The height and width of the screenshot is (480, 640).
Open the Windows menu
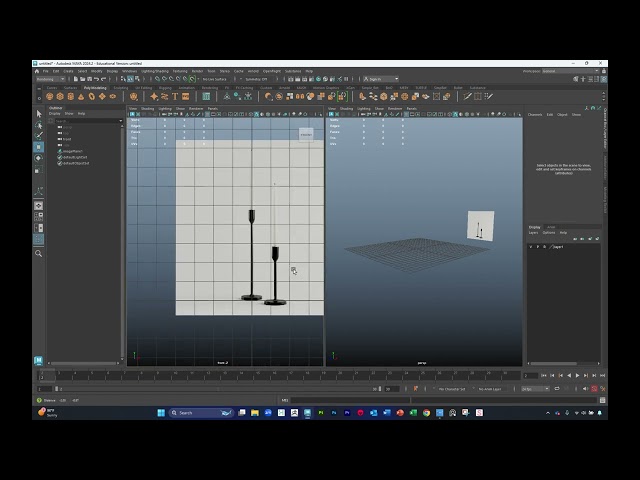click(130, 71)
